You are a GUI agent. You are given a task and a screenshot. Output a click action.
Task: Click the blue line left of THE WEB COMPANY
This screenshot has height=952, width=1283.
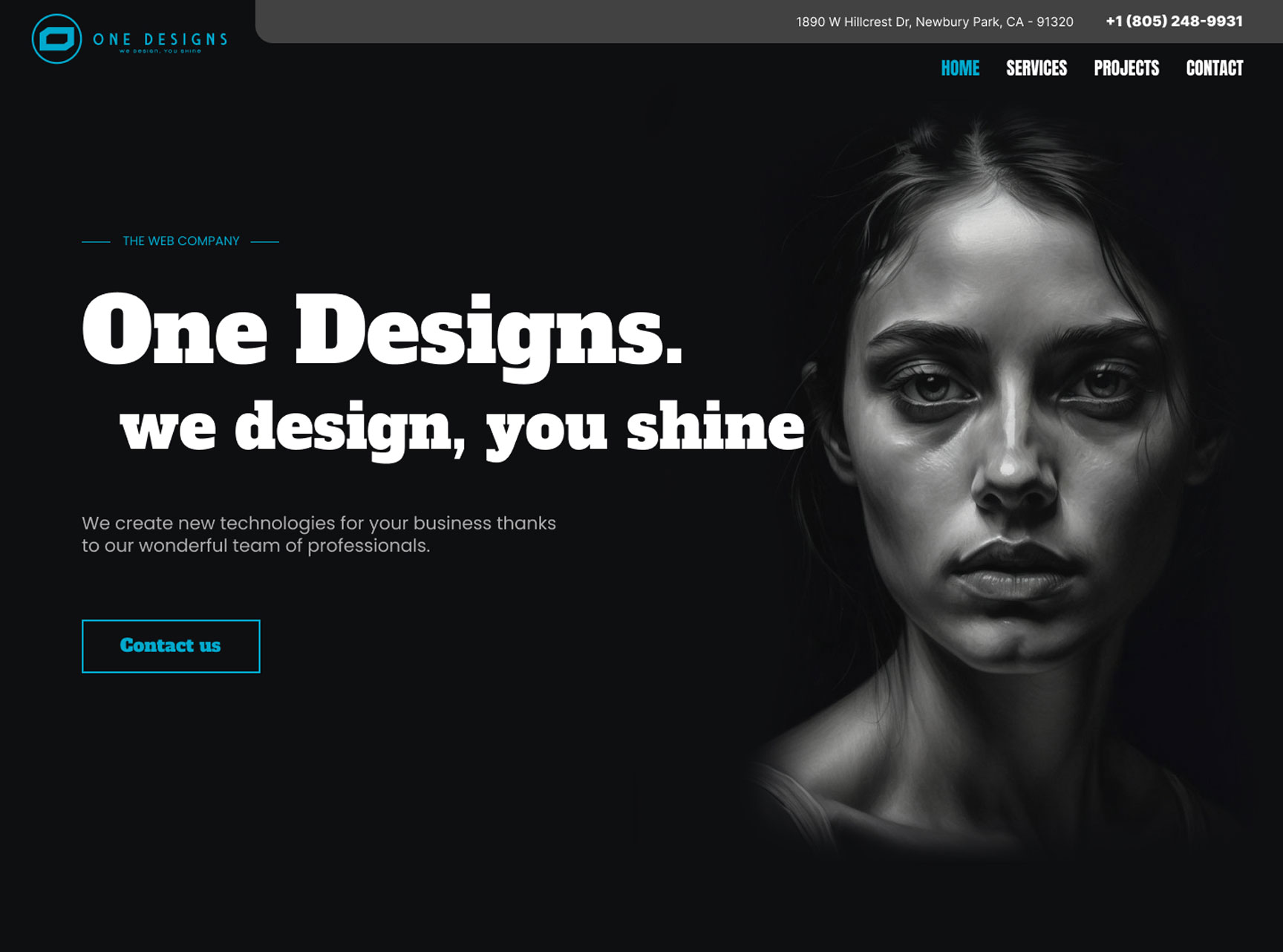96,241
